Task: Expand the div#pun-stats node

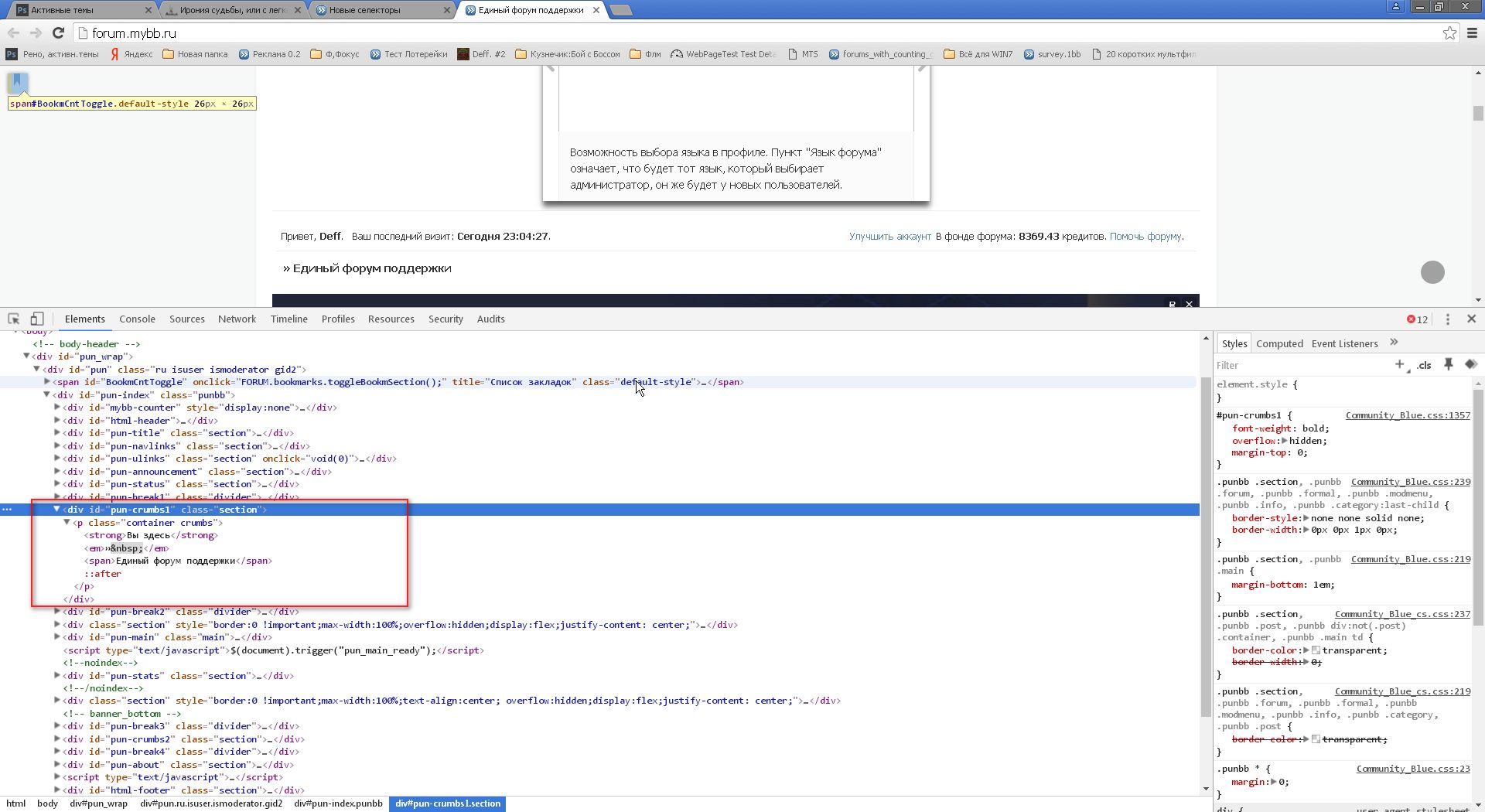Action: coord(57,675)
